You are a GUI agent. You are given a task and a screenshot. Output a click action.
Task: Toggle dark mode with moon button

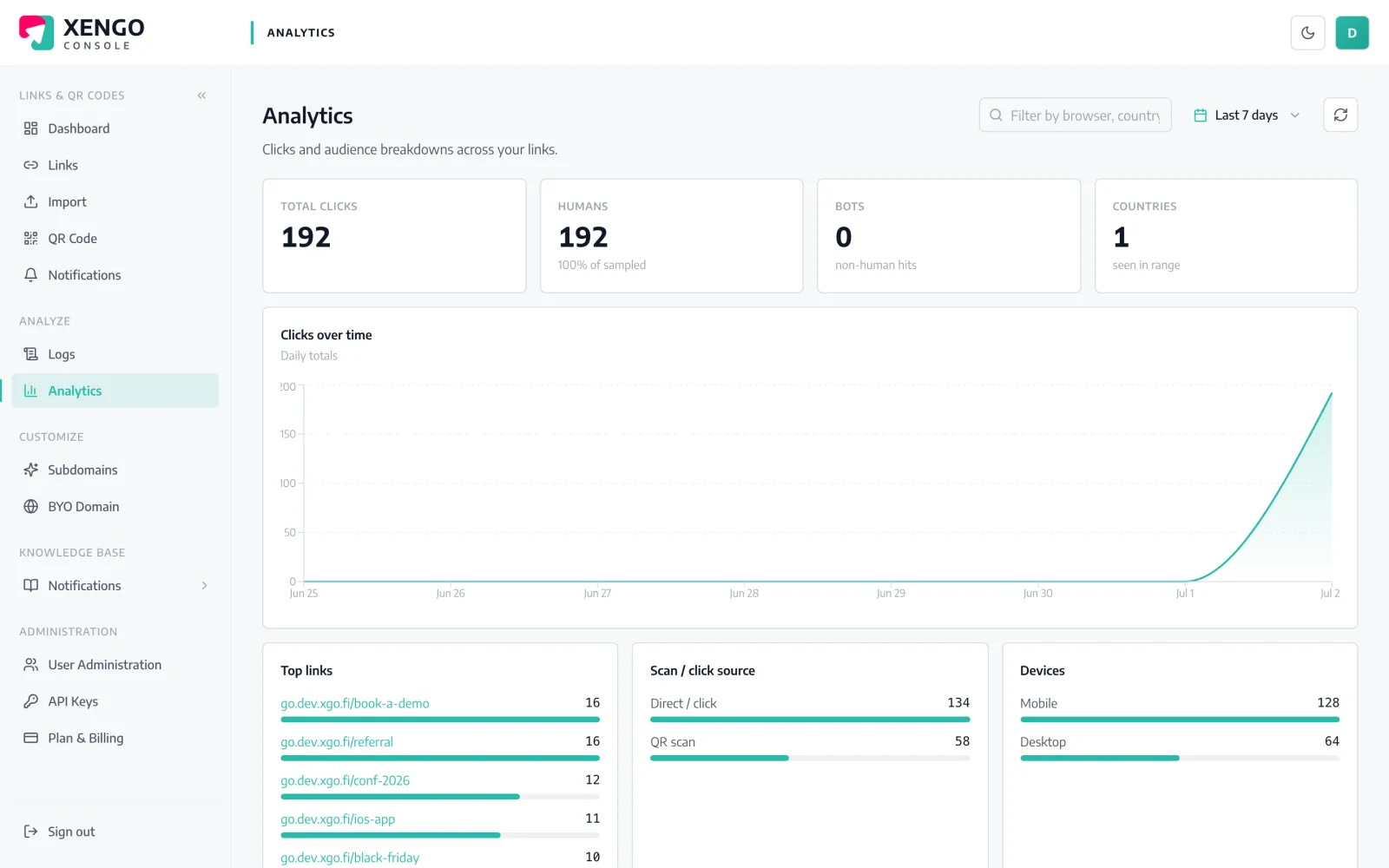tap(1307, 33)
